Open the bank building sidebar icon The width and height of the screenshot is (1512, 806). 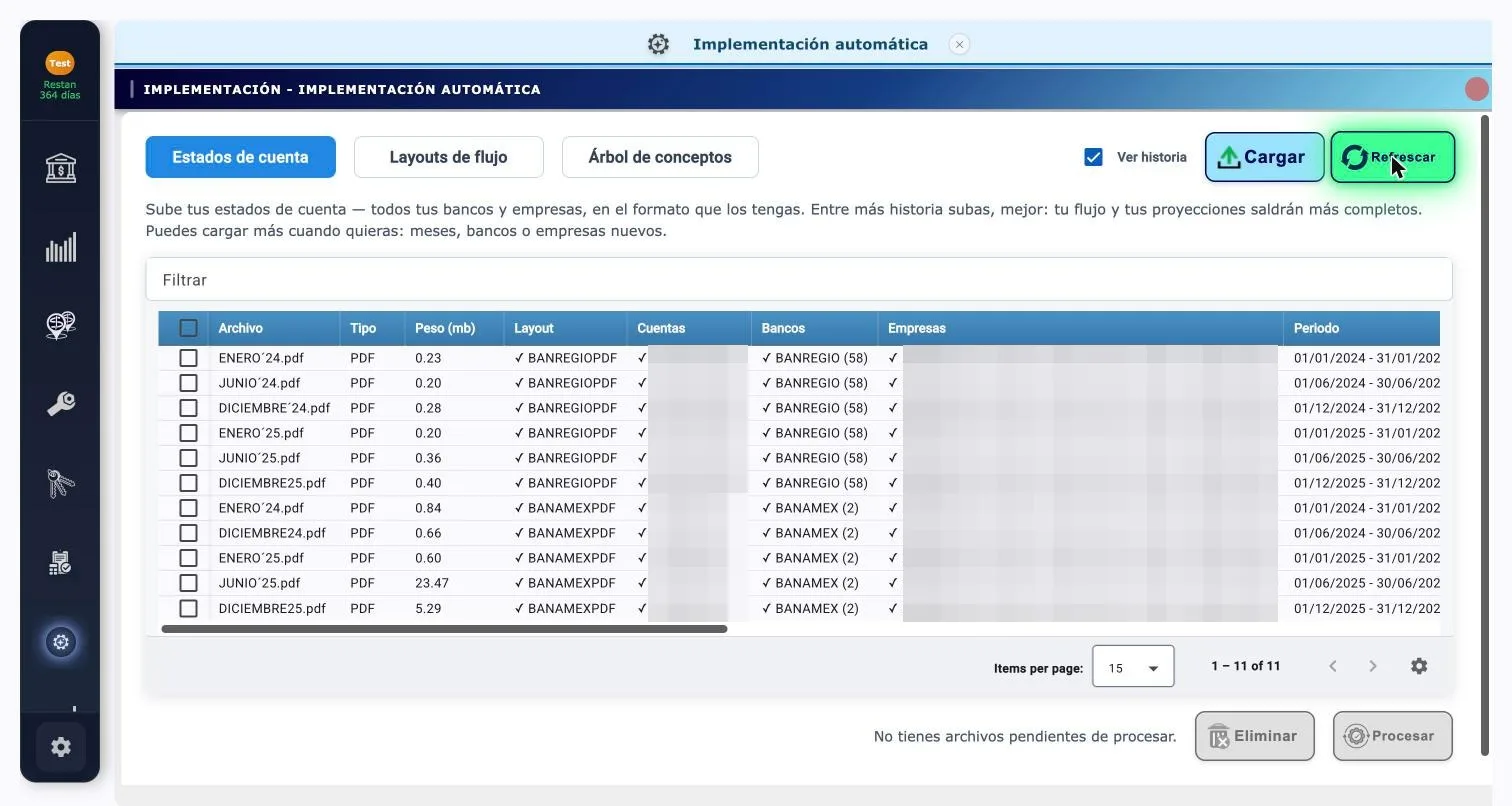[x=61, y=168]
